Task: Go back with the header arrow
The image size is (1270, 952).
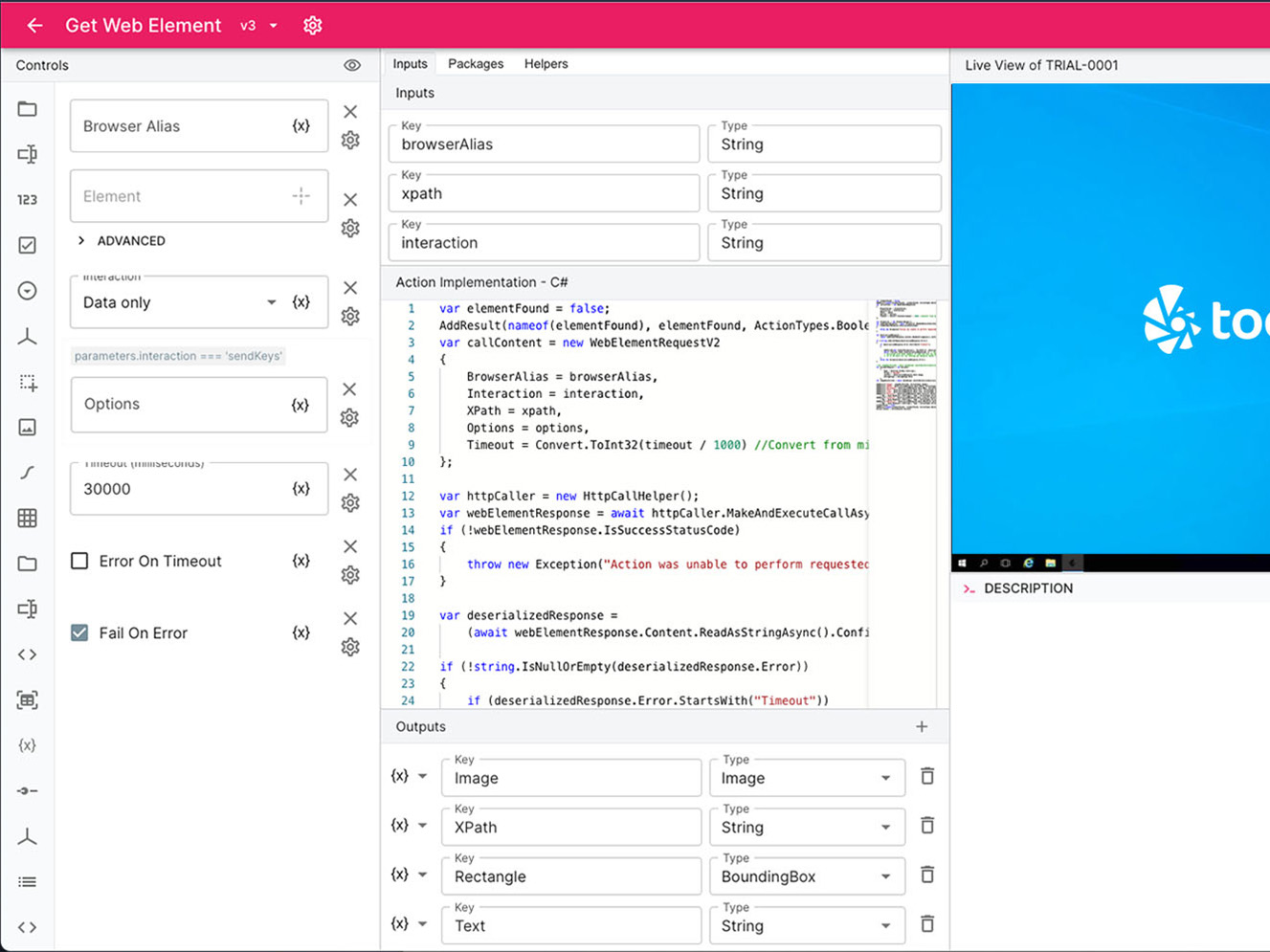Action: pos(34,26)
